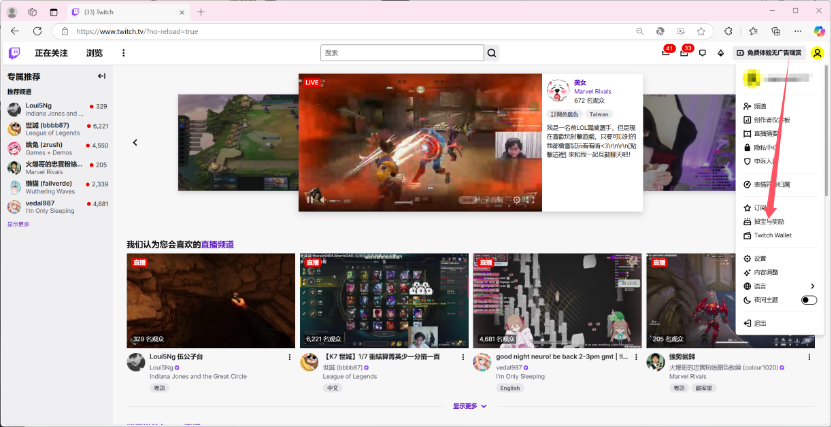This screenshot has width=831, height=427.
Task: Mute the featured stream volume icon
Action: [x=322, y=200]
